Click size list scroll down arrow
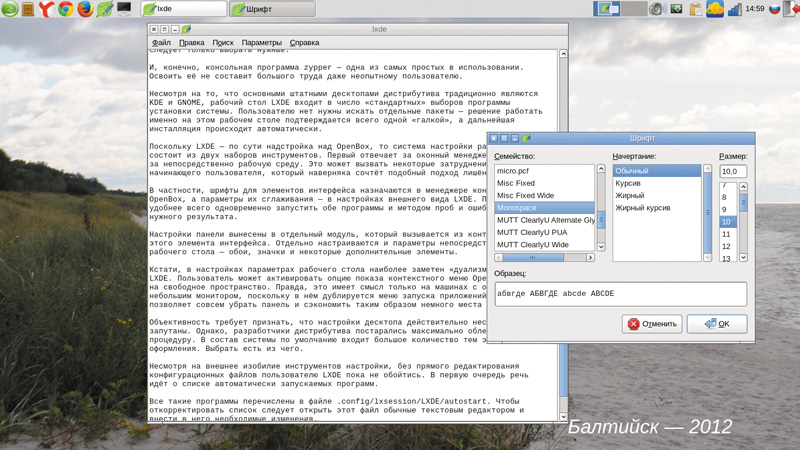This screenshot has width=800, height=450. (743, 258)
